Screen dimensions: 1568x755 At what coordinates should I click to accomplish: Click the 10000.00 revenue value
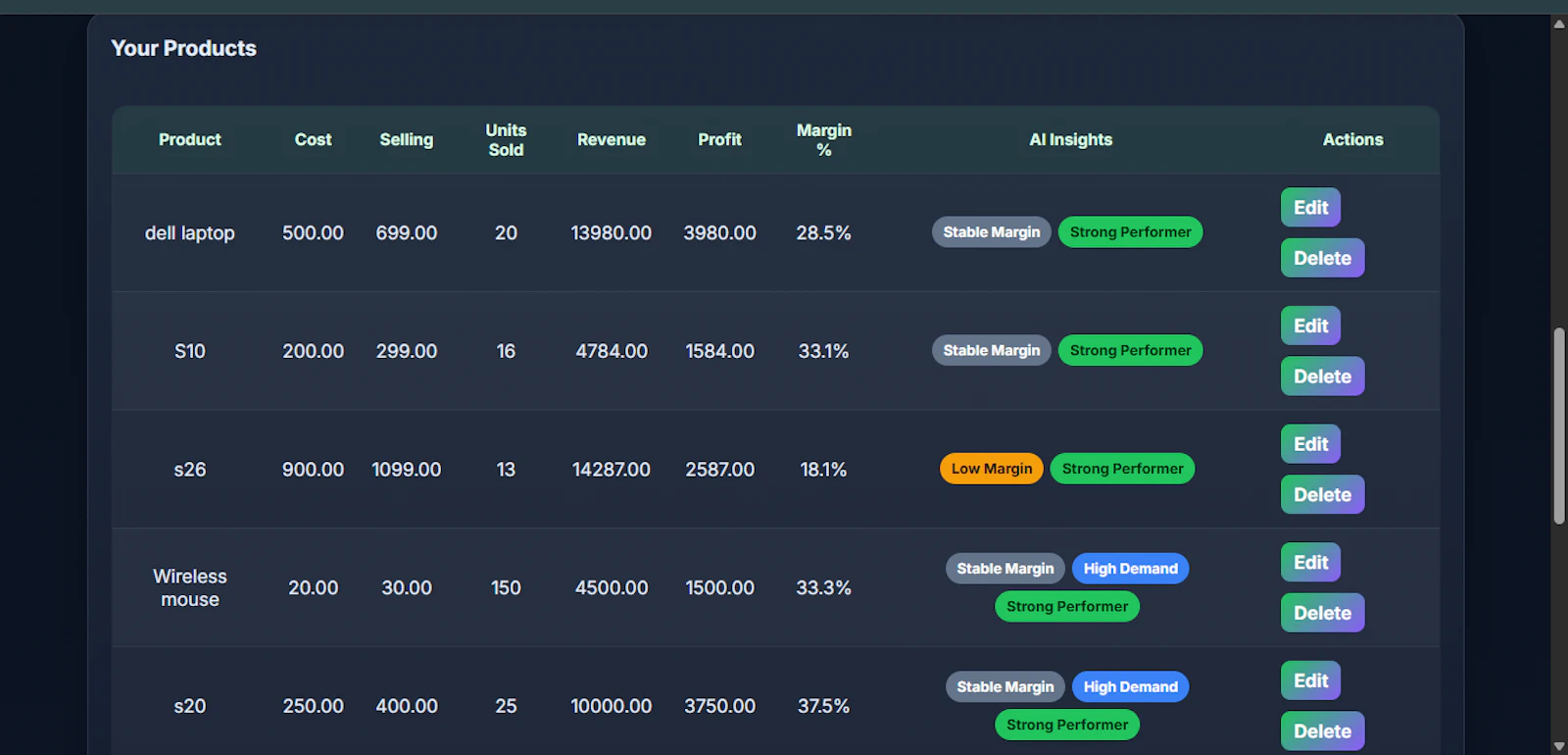612,706
